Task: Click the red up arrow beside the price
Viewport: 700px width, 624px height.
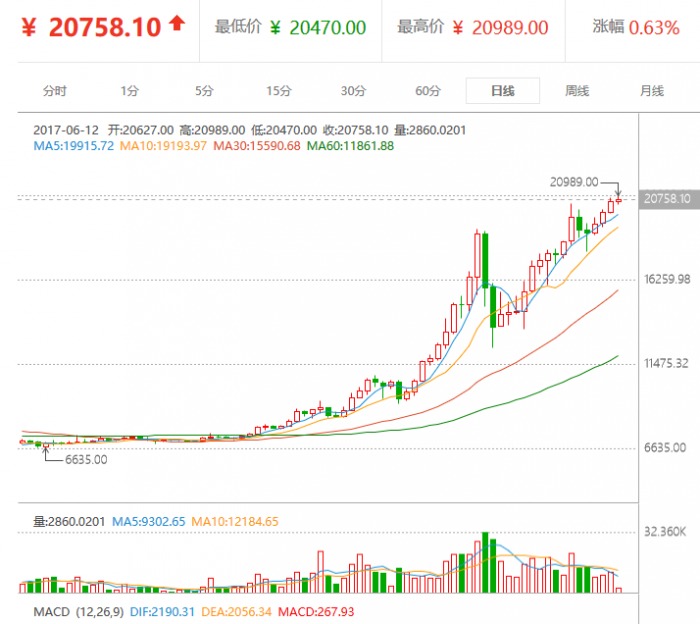Action: click(177, 24)
